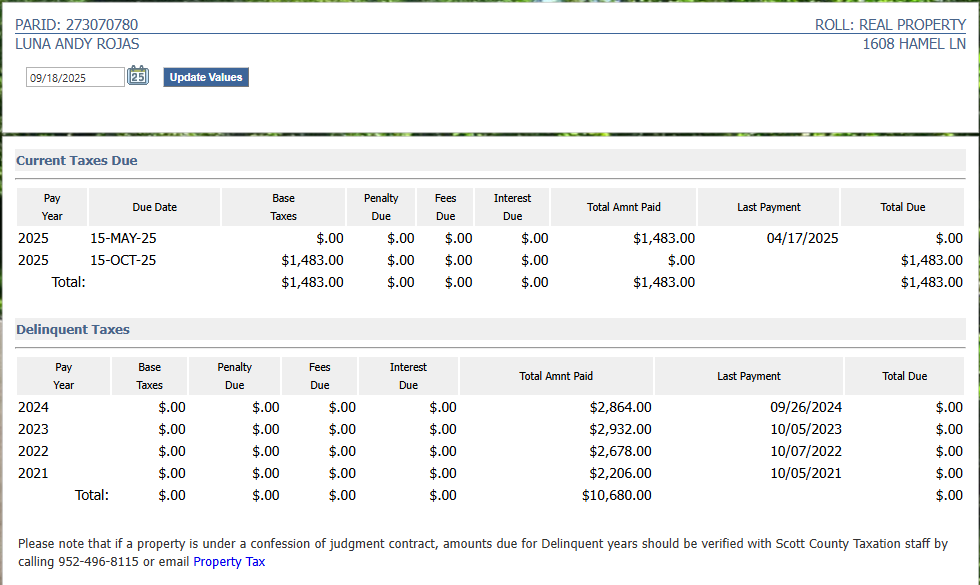Select the 04/17/2025 last payment cell
This screenshot has height=585, width=980.
(802, 238)
